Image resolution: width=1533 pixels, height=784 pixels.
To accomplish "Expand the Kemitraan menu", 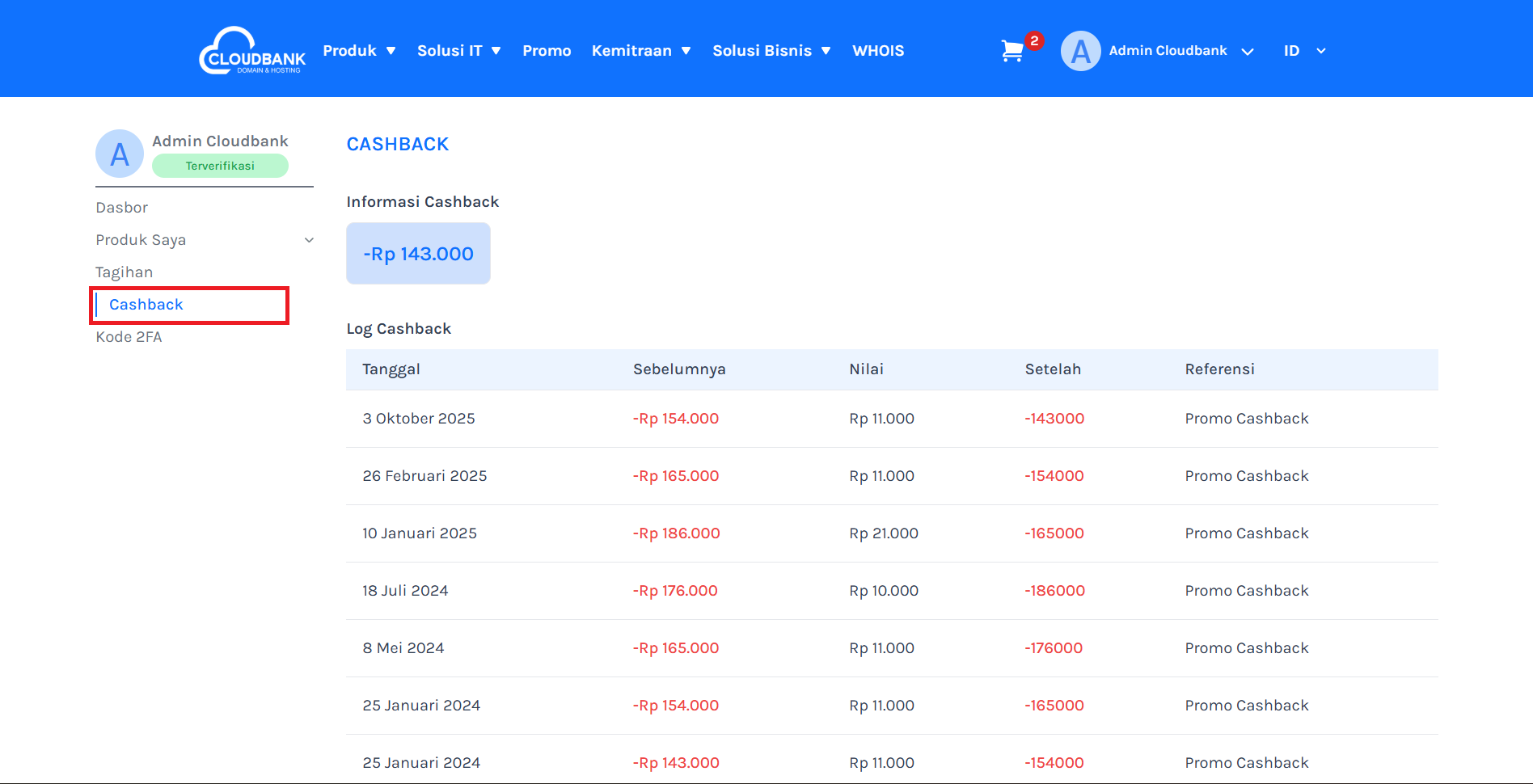I will [640, 51].
